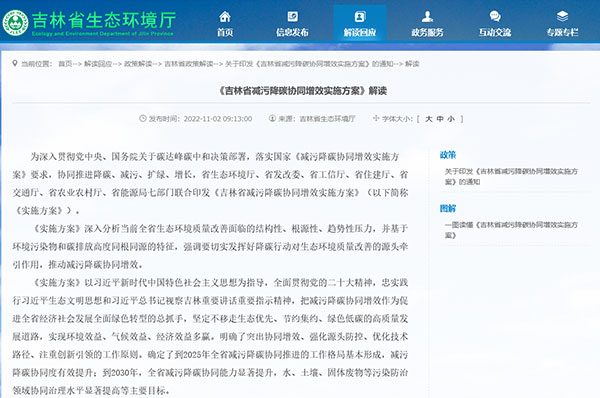Open 解读回应 menu label
This screenshot has height=398, width=600.
click(360, 33)
